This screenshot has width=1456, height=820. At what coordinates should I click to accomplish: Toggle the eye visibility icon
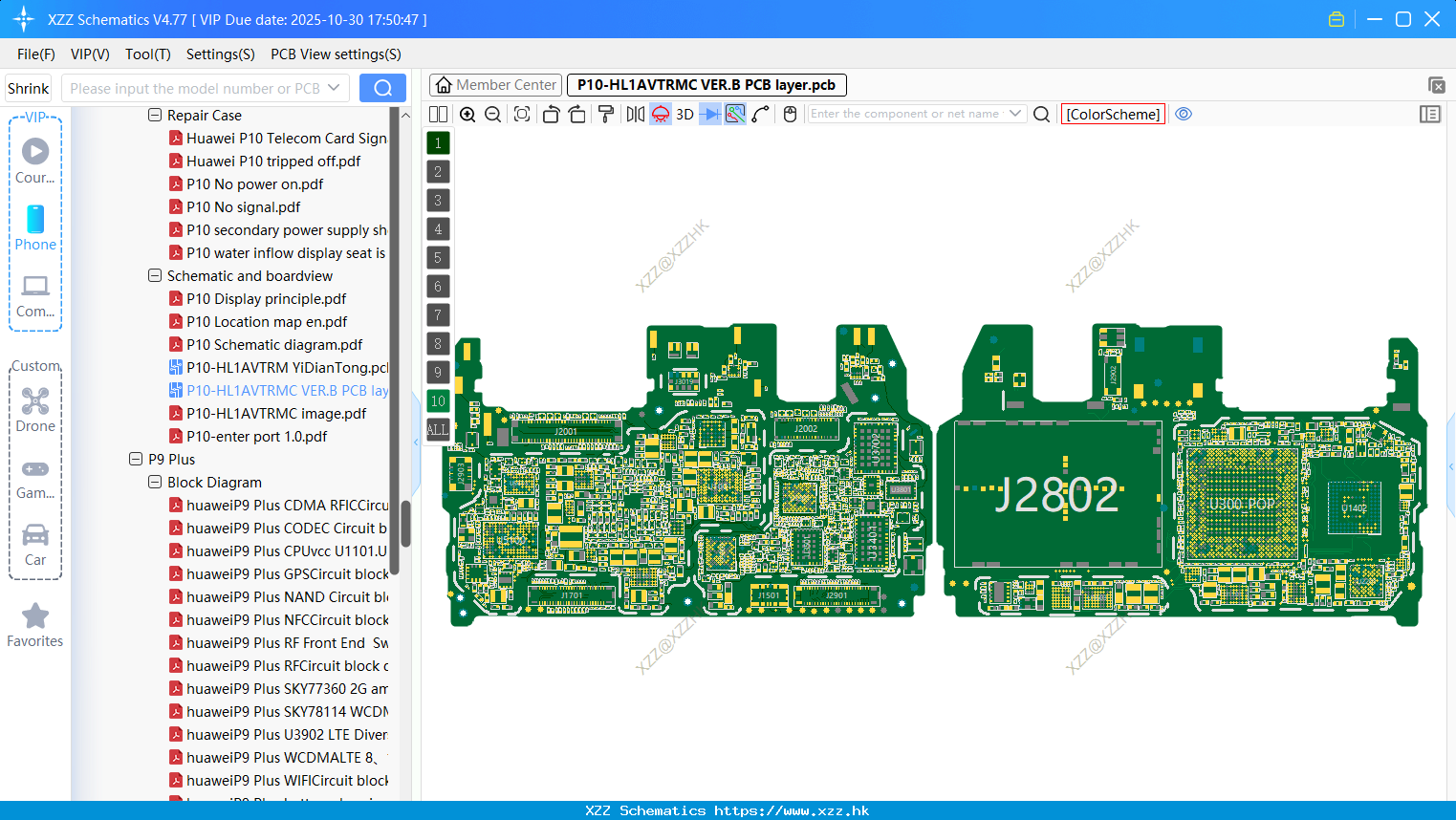(1184, 114)
